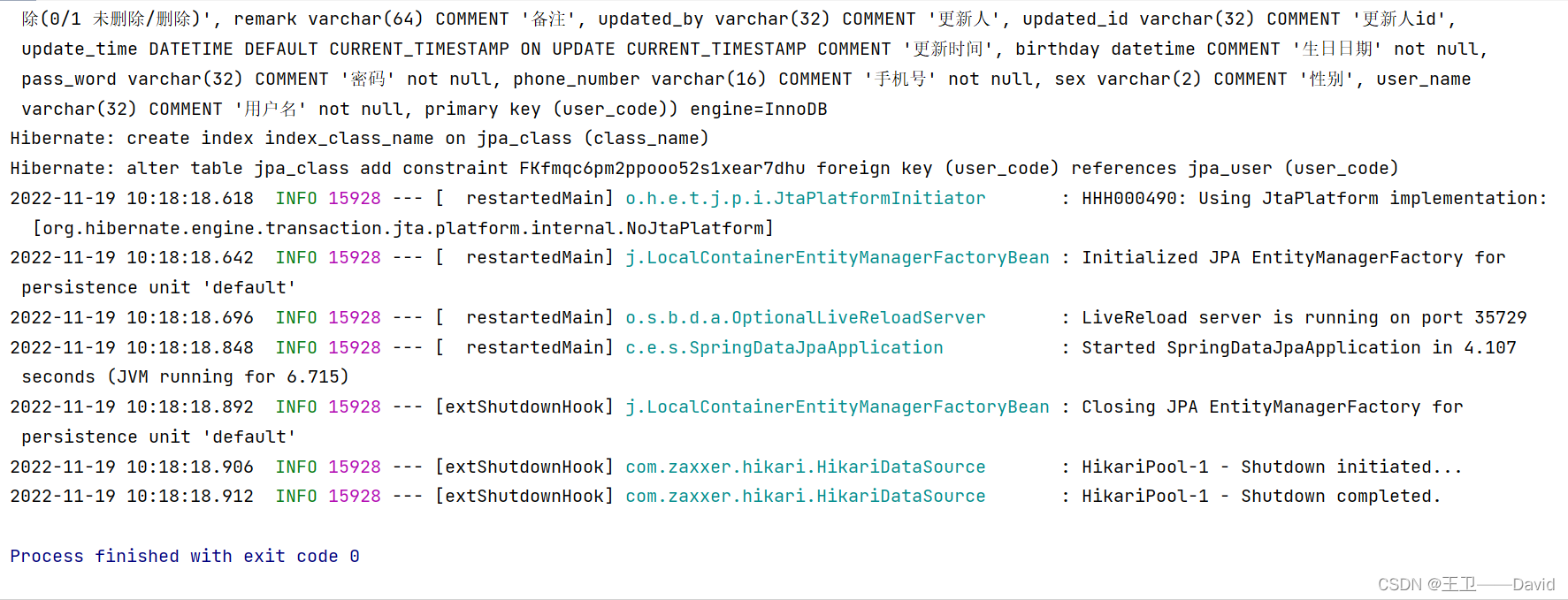The height and width of the screenshot is (600, 1568).
Task: Click the "engine=InnoDB" text
Action: tap(758, 109)
